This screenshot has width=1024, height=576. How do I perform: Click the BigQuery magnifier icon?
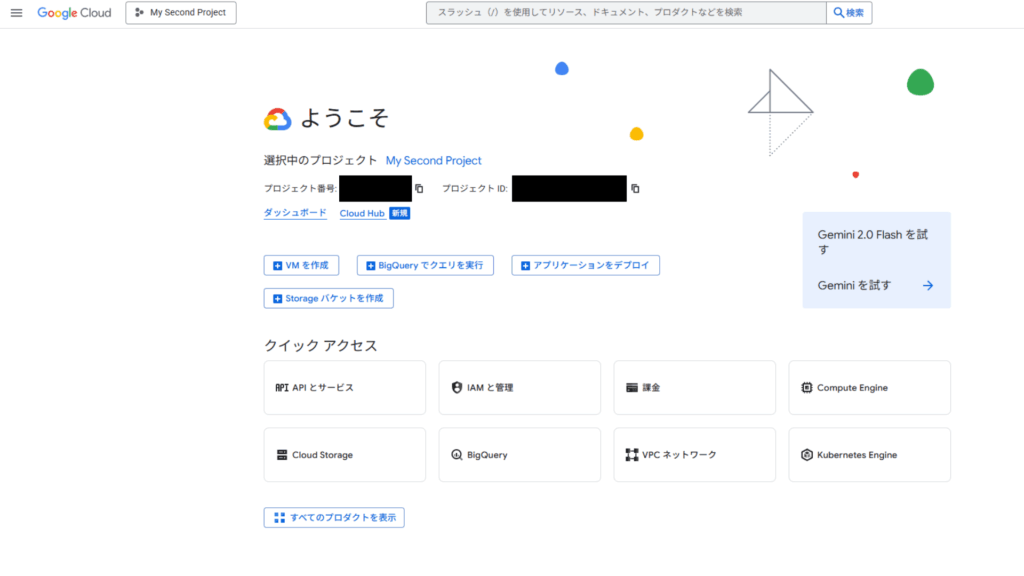(x=457, y=455)
